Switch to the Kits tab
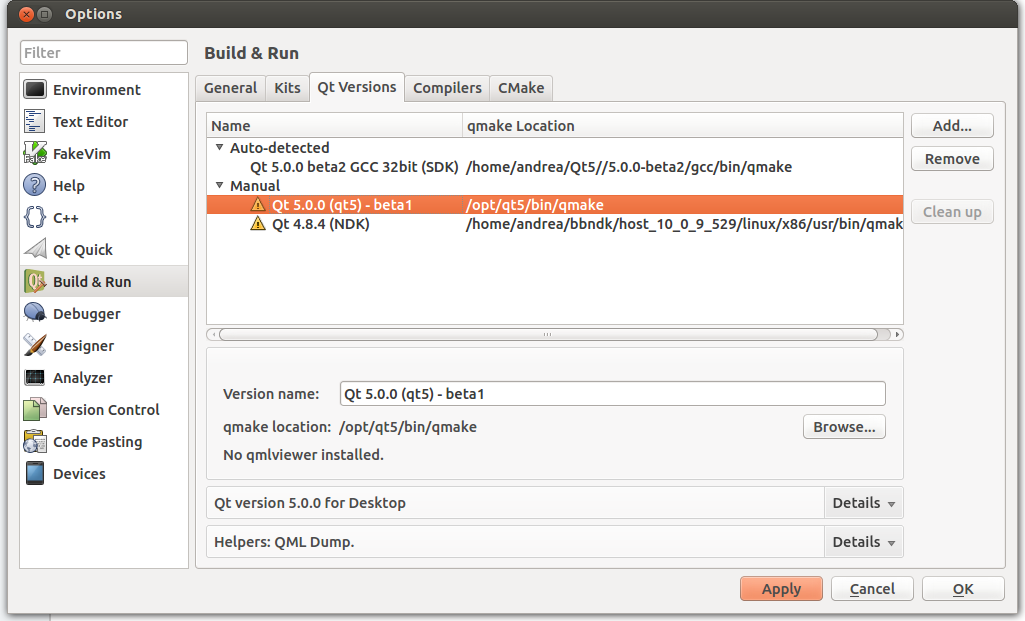The height and width of the screenshot is (621, 1025). click(287, 88)
